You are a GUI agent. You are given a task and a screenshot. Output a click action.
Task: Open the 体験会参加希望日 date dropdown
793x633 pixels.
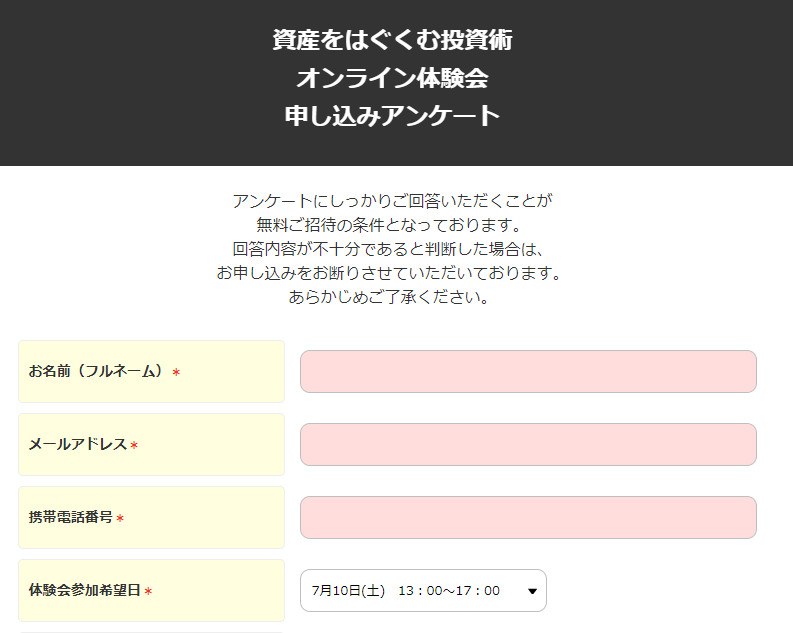click(423, 591)
